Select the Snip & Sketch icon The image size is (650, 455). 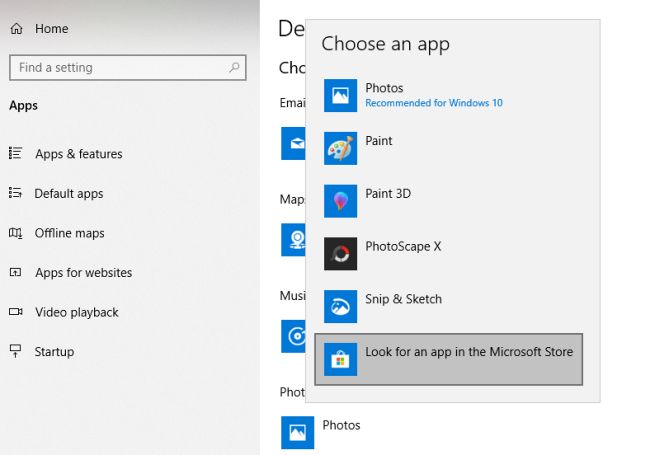point(340,306)
